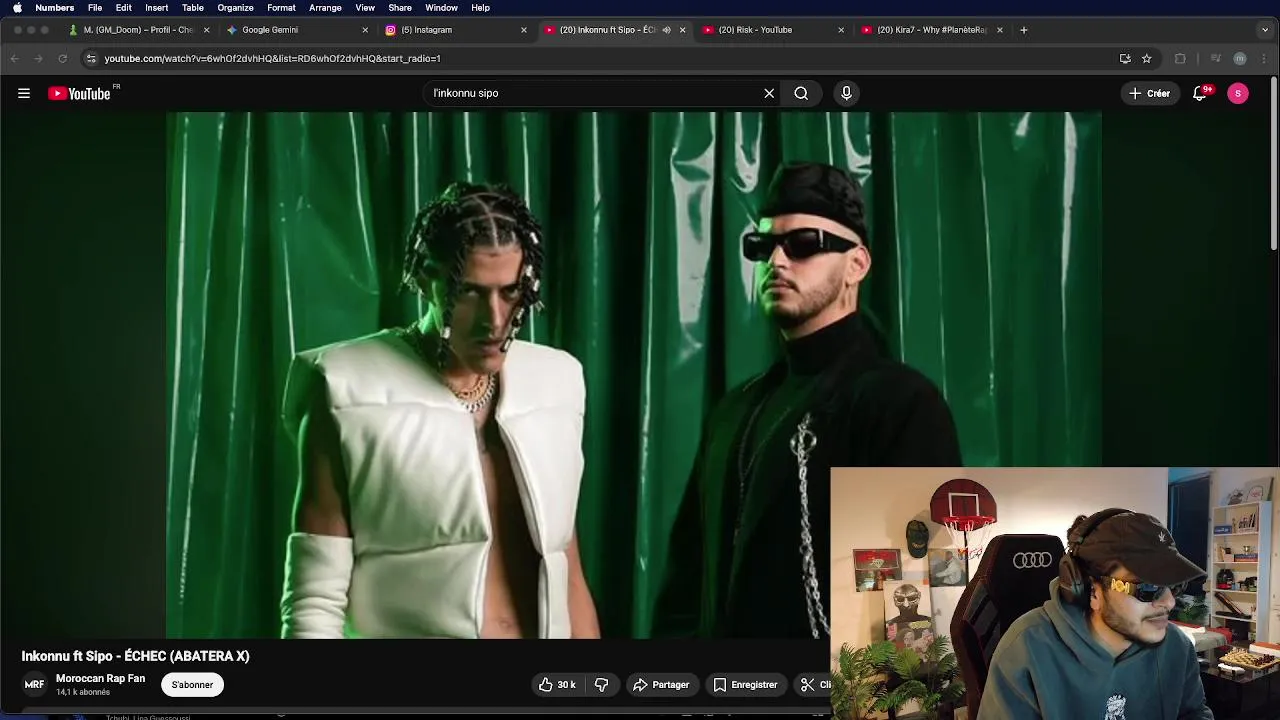
Task: Open a new browser tab with plus
Action: coord(1024,30)
